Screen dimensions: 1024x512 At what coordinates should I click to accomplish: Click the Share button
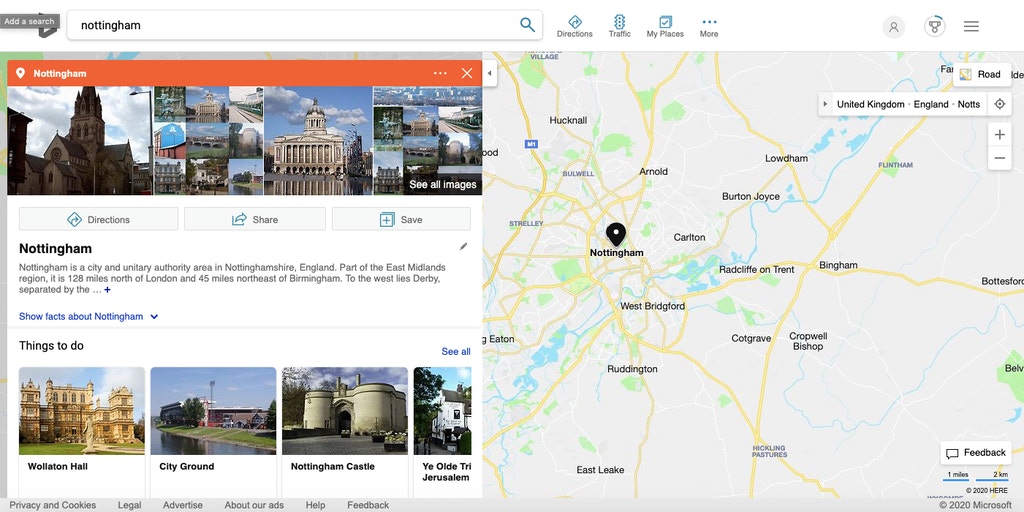(x=255, y=220)
